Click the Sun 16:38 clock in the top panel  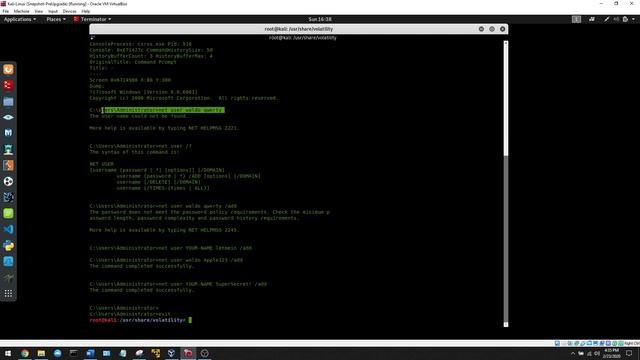tap(320, 19)
